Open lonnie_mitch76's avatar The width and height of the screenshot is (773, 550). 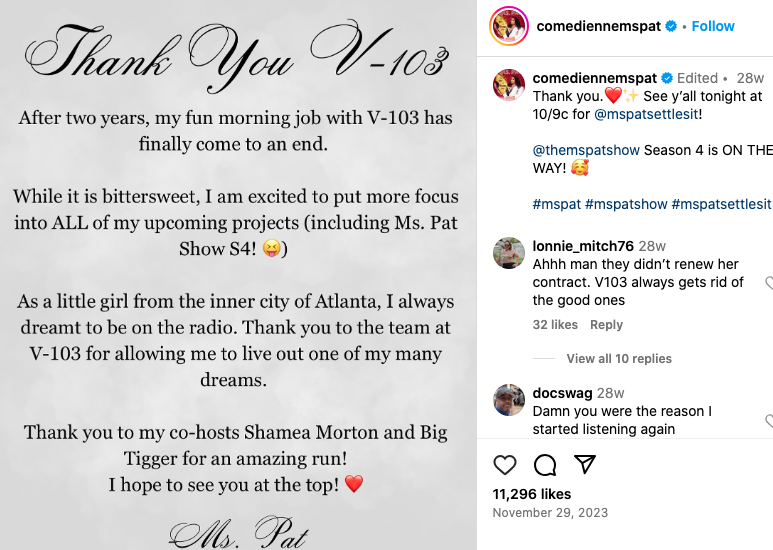[x=509, y=253]
